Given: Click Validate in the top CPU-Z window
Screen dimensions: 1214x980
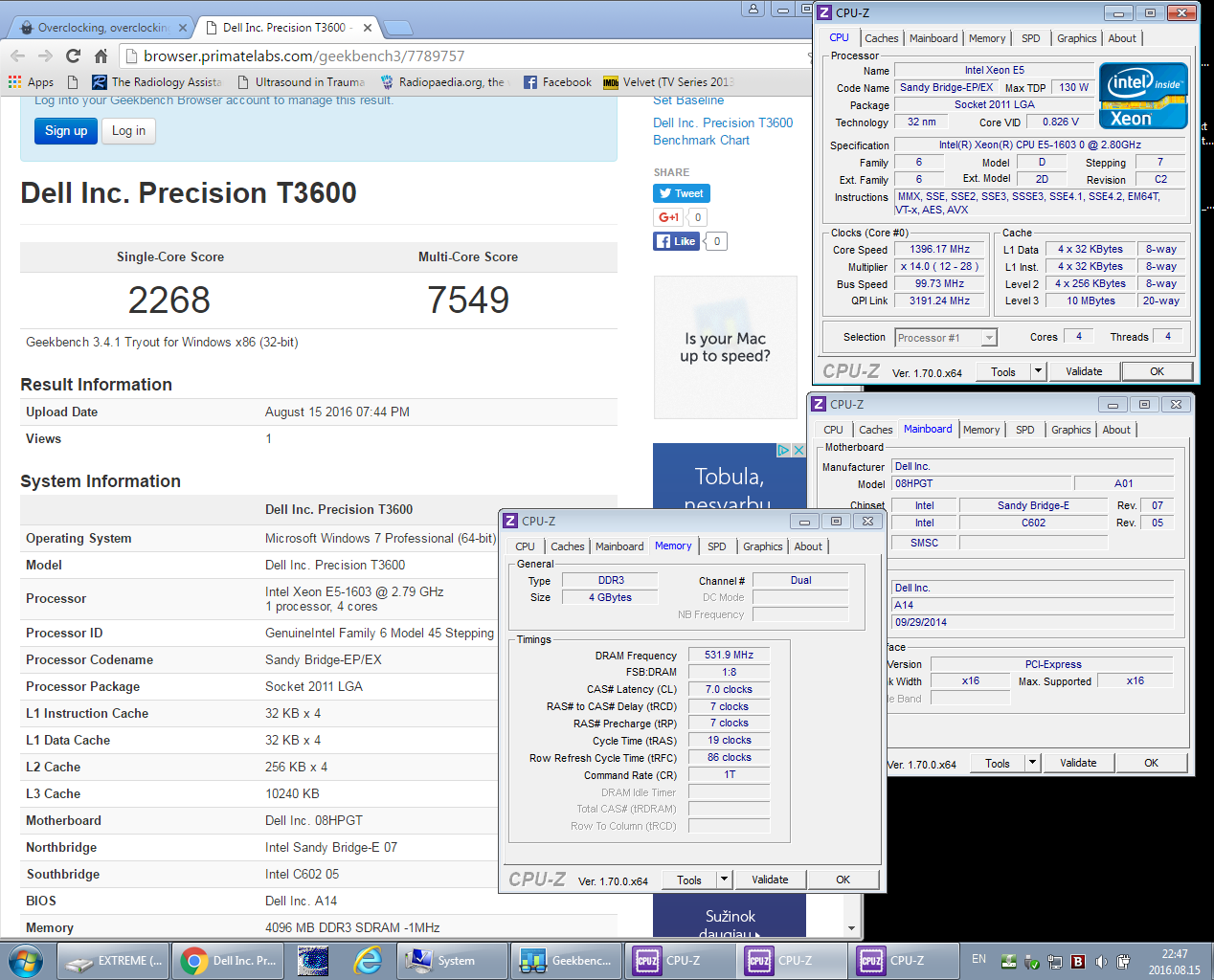Looking at the screenshot, I should click(x=1084, y=371).
